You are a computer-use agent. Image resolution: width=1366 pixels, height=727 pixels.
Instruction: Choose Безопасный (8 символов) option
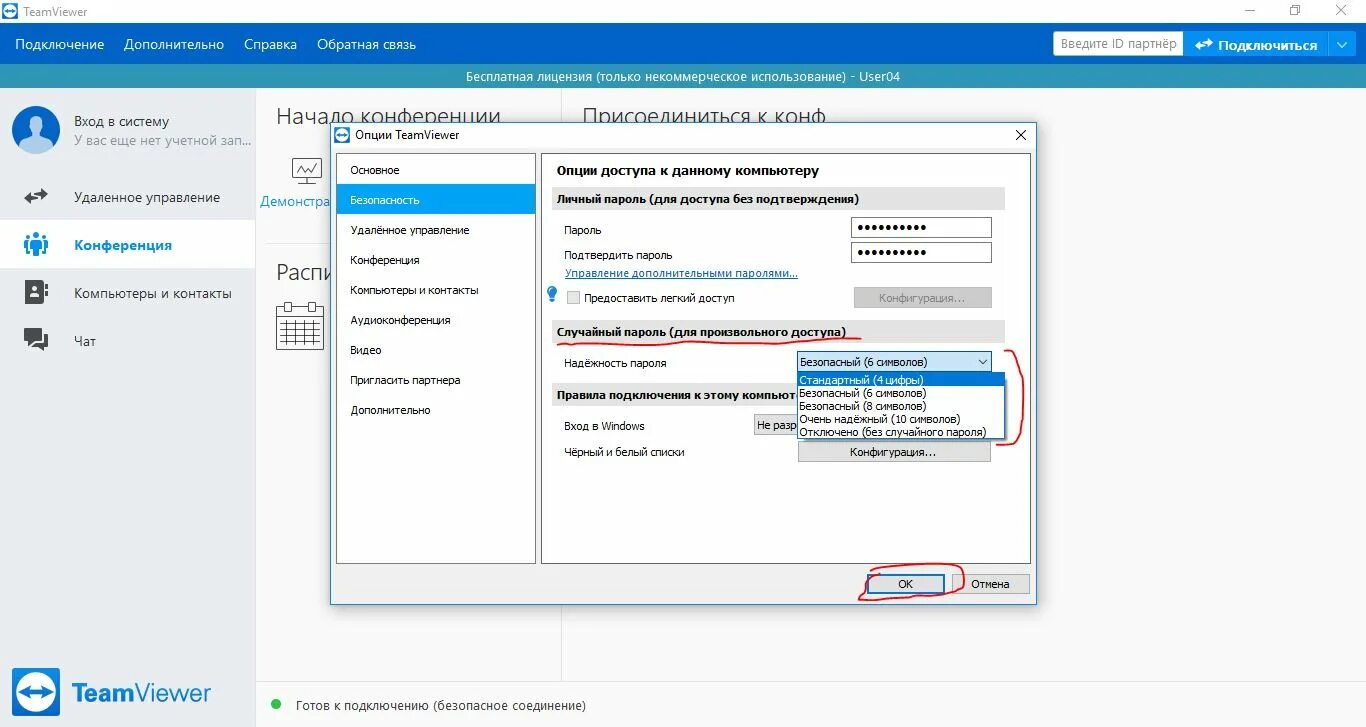[900, 406]
